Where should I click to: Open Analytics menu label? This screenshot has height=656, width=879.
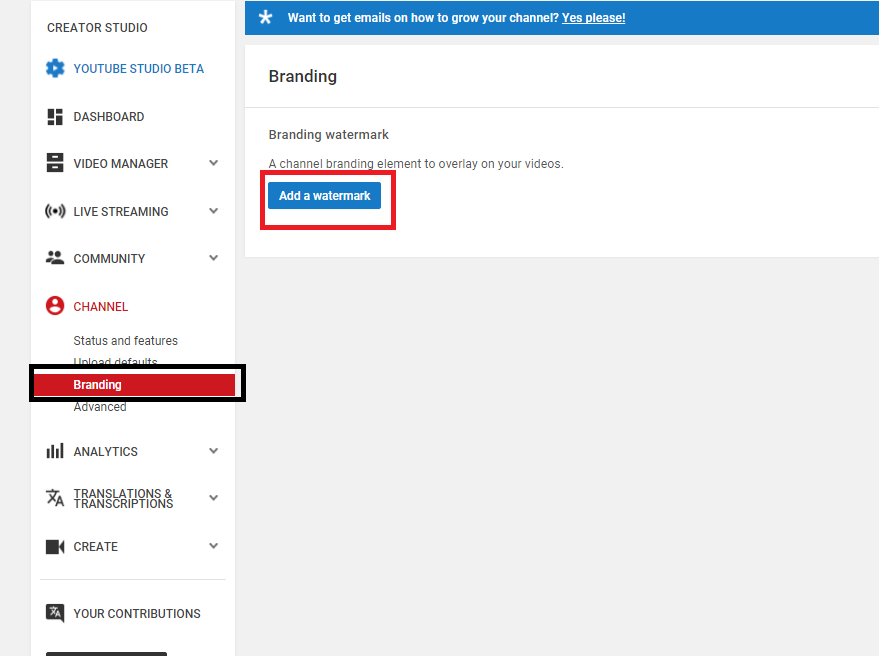[105, 452]
